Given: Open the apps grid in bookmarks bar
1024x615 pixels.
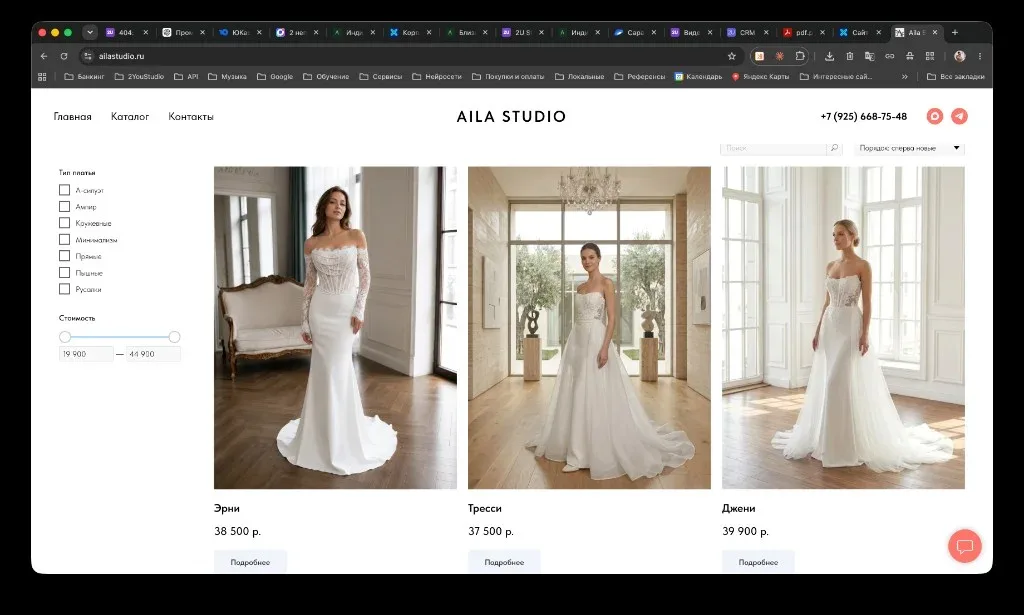Looking at the screenshot, I should (42, 76).
